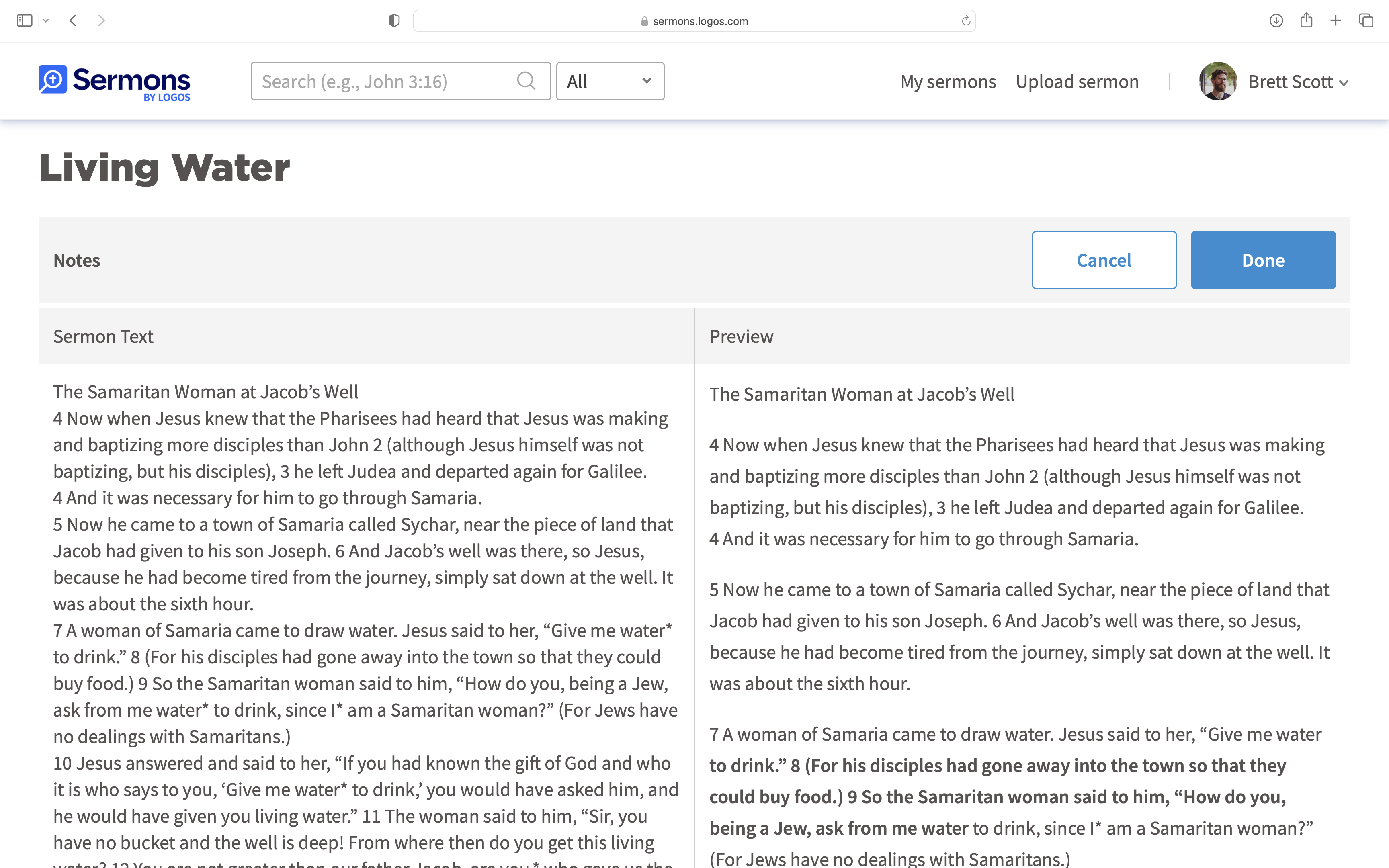Click the magnifying glass search icon

pyautogui.click(x=526, y=81)
